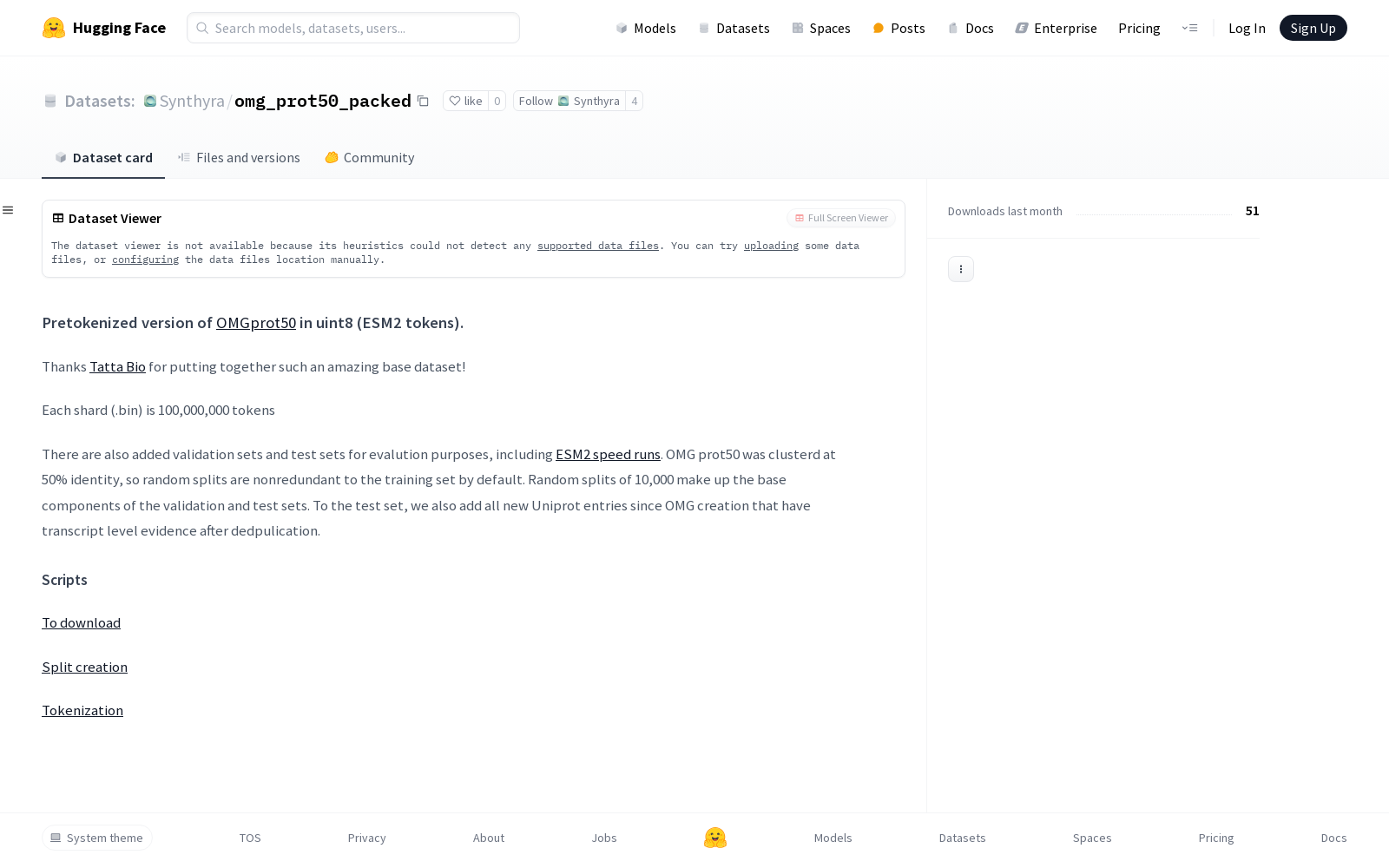Screen dimensions: 1389x868
Task: Open the Full Screen Viewer
Action: tap(841, 218)
